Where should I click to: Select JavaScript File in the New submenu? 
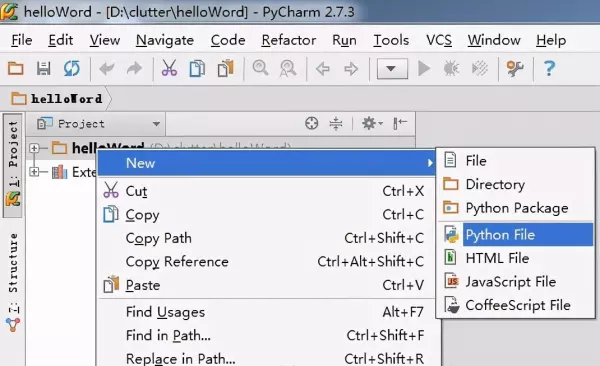coord(515,282)
